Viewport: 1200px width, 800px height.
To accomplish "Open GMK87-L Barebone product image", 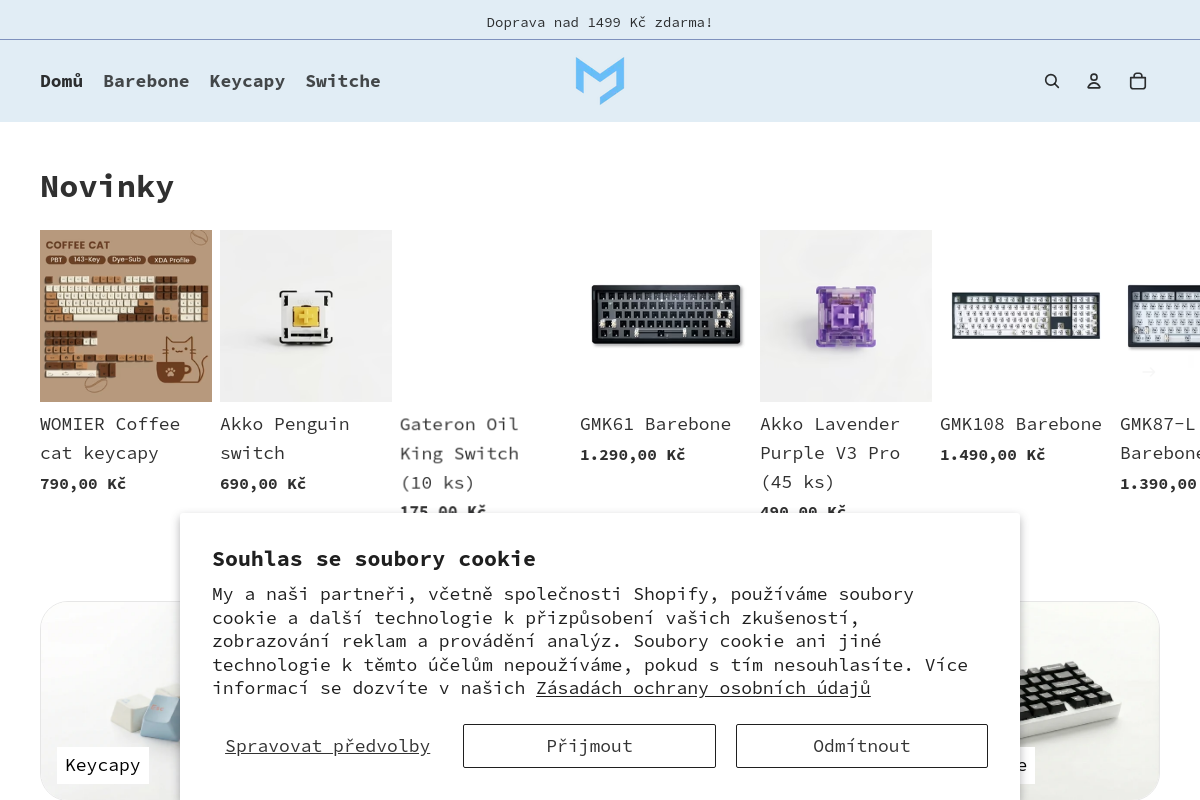I will (1160, 316).
